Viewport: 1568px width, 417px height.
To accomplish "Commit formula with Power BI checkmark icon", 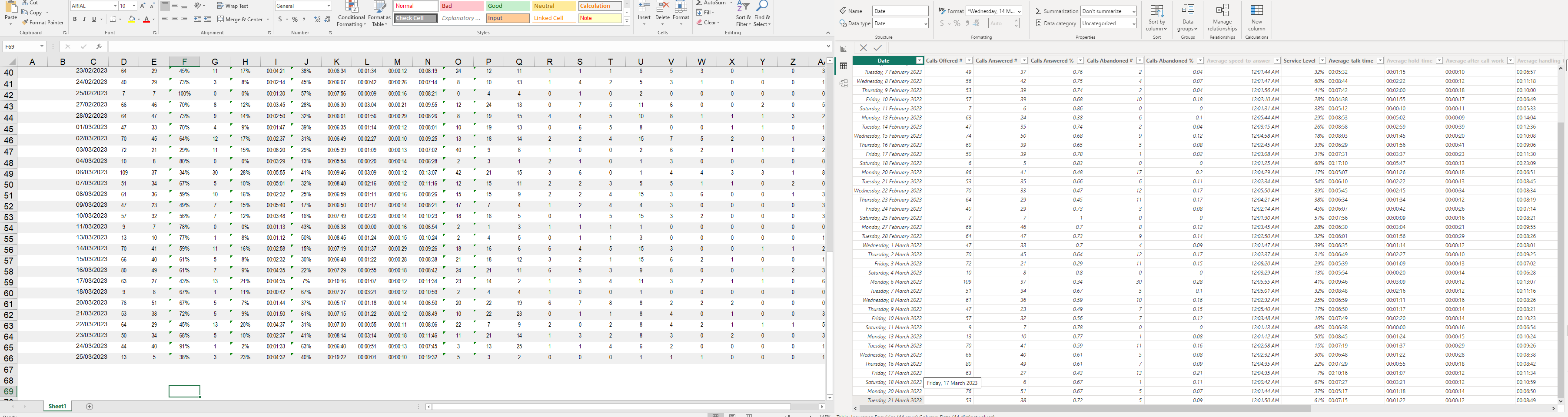I will pos(877,48).
